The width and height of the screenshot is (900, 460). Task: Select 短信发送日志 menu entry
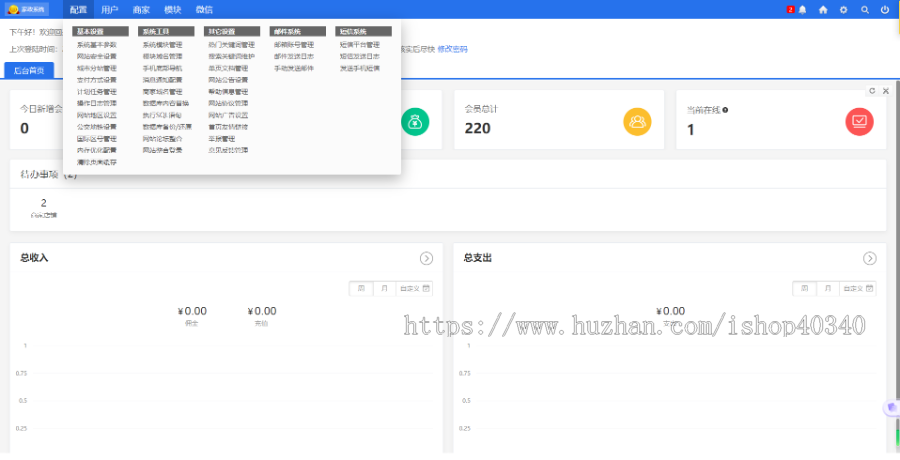pos(360,56)
